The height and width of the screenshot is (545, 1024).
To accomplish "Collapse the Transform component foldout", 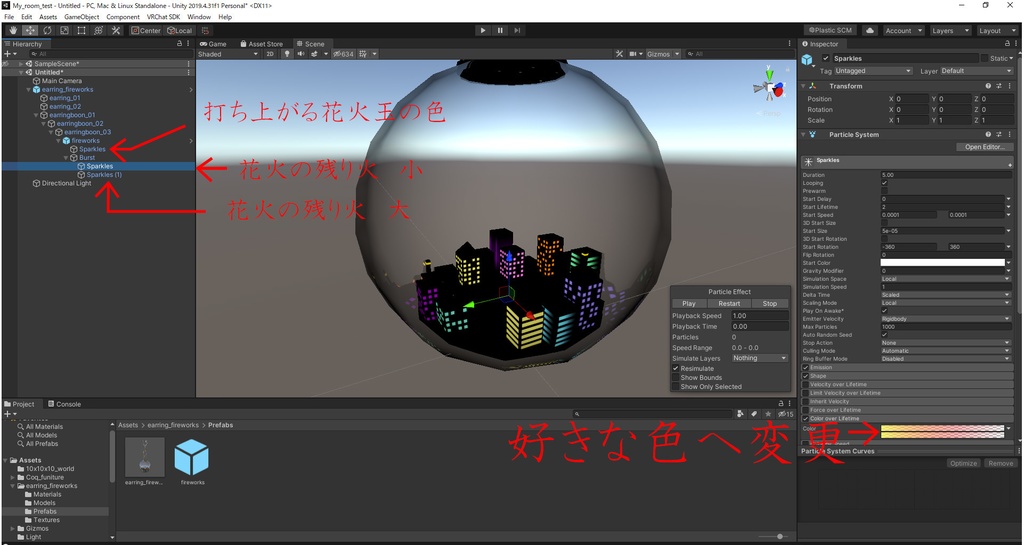I will coord(803,86).
